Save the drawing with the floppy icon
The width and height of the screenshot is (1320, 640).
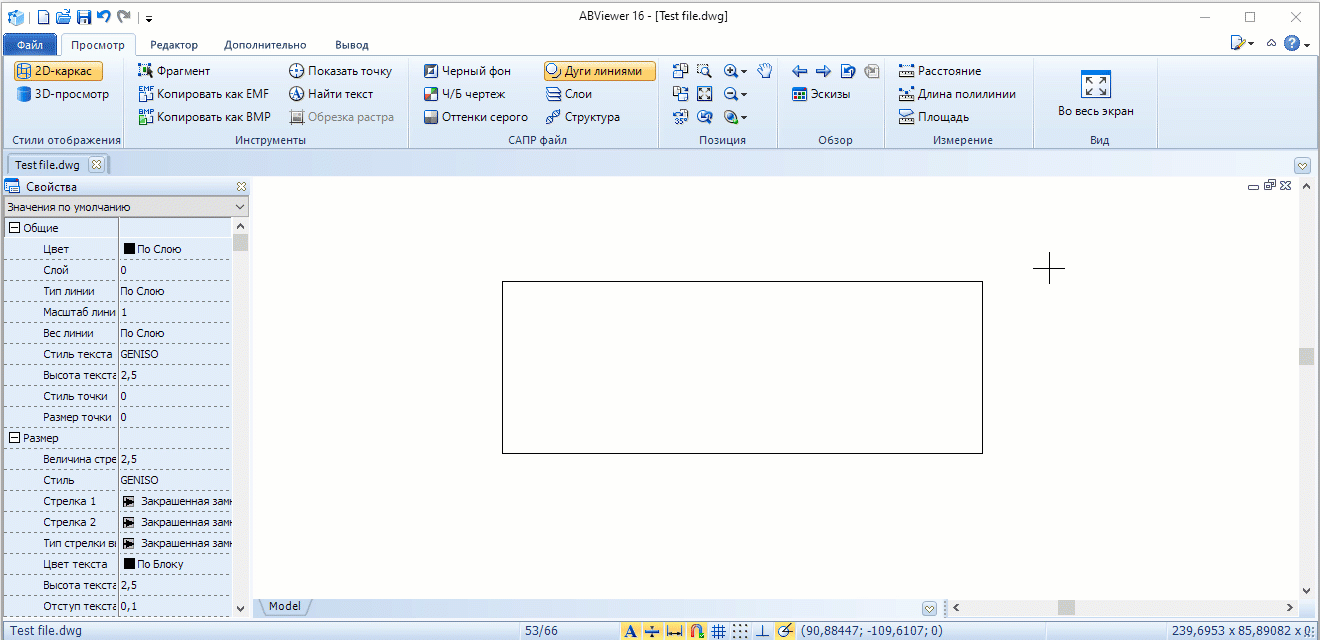[x=84, y=17]
